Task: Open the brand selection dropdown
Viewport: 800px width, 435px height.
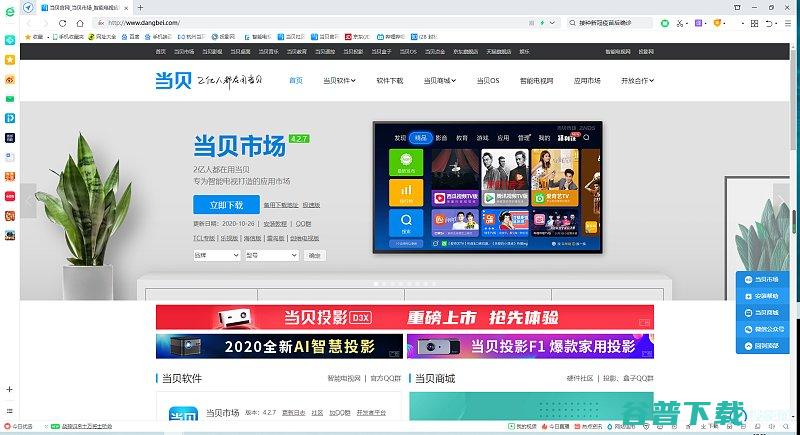Action: (217, 255)
